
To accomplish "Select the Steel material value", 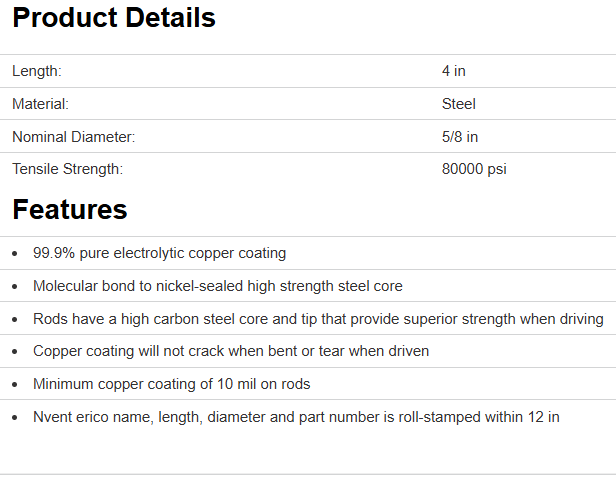I will pyautogui.click(x=459, y=104).
